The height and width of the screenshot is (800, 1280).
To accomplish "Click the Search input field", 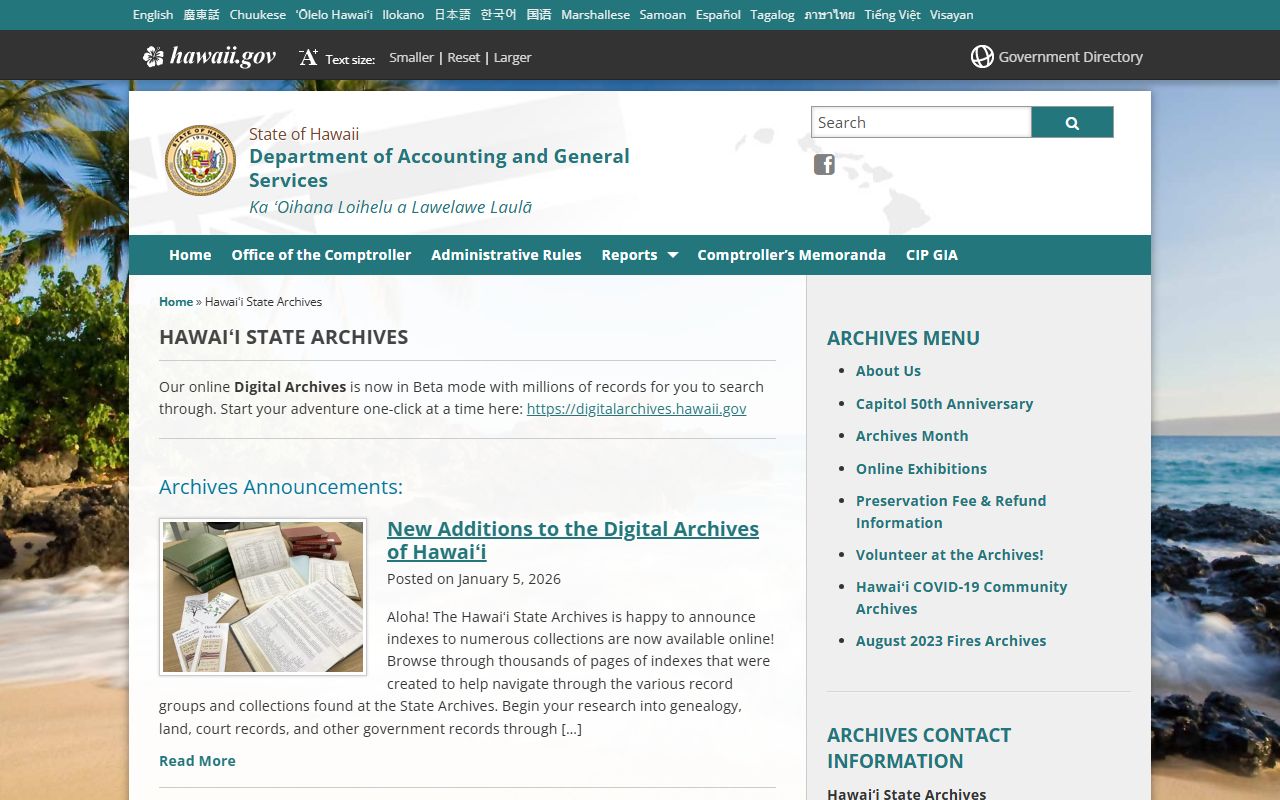I will [920, 123].
